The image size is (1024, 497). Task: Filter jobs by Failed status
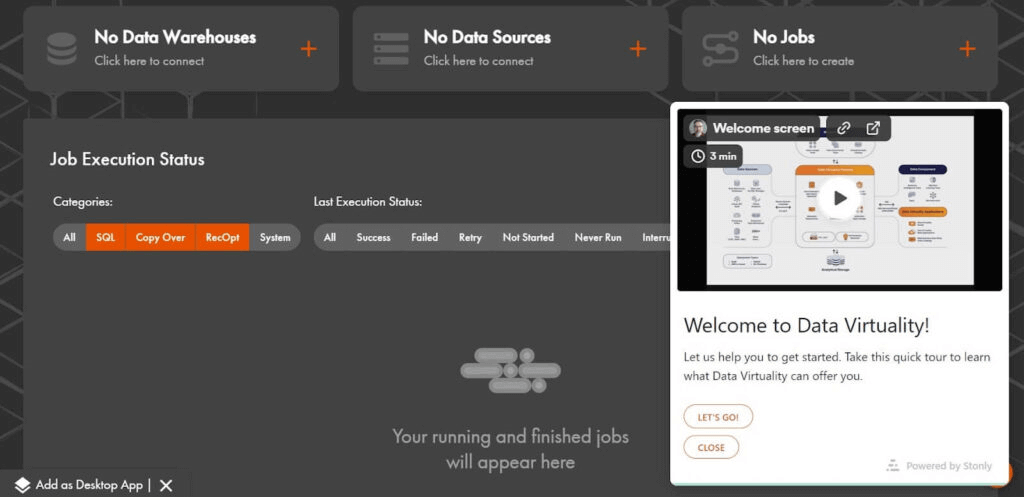pyautogui.click(x=424, y=237)
